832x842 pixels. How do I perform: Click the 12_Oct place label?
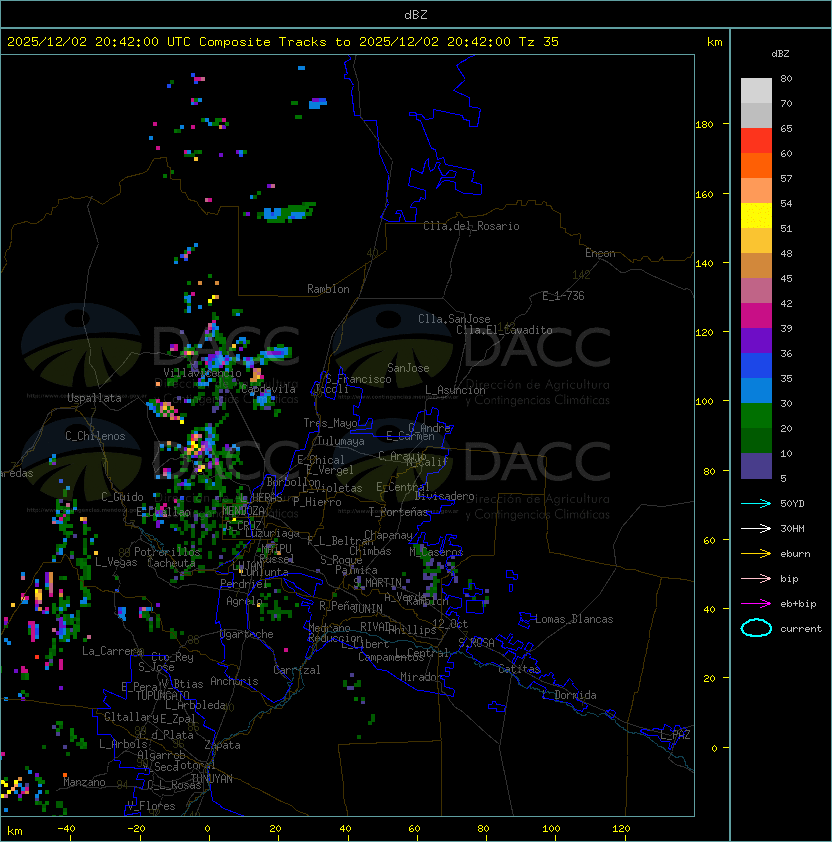(450, 624)
